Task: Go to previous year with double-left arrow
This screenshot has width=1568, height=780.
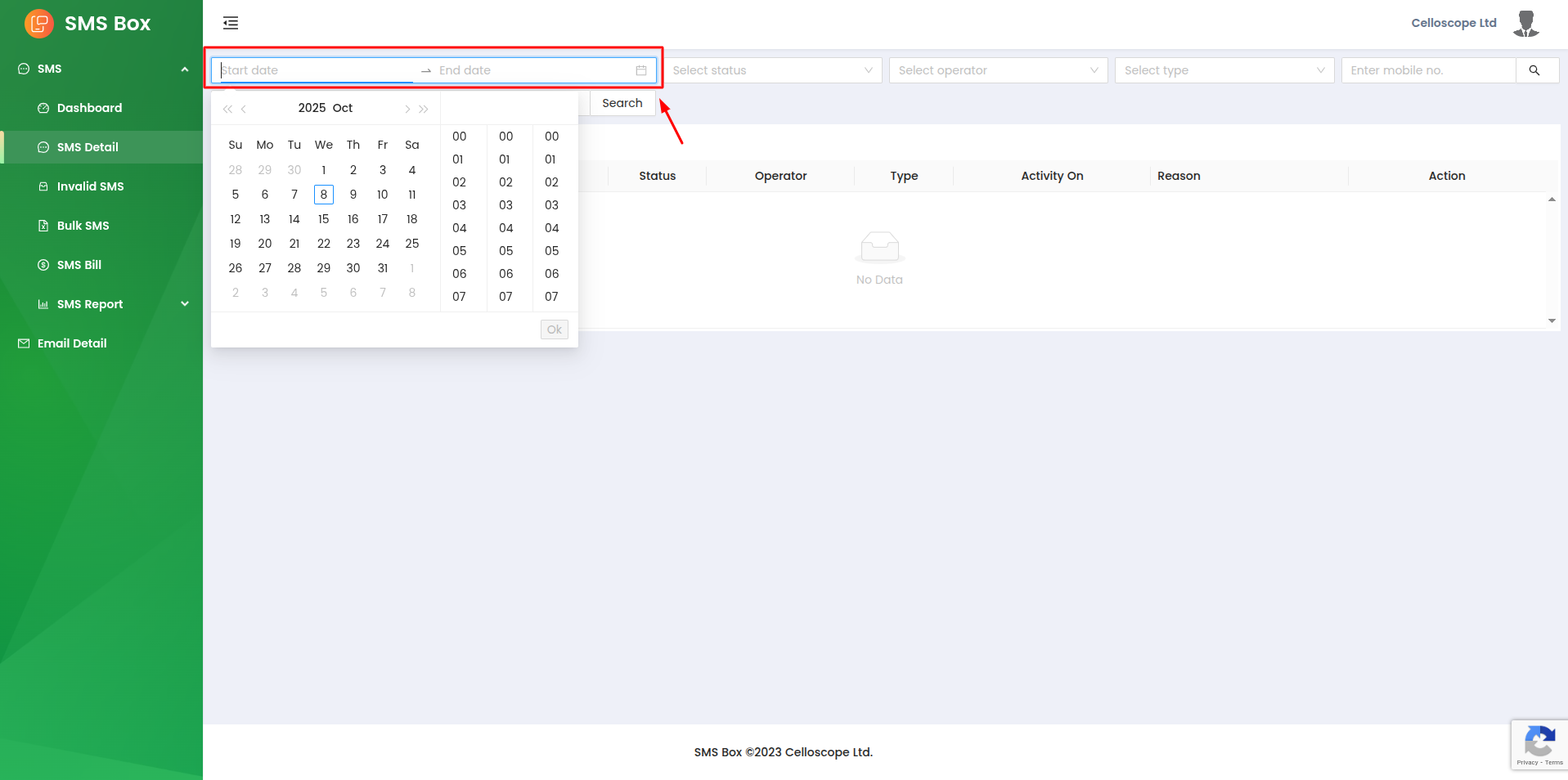Action: point(227,109)
